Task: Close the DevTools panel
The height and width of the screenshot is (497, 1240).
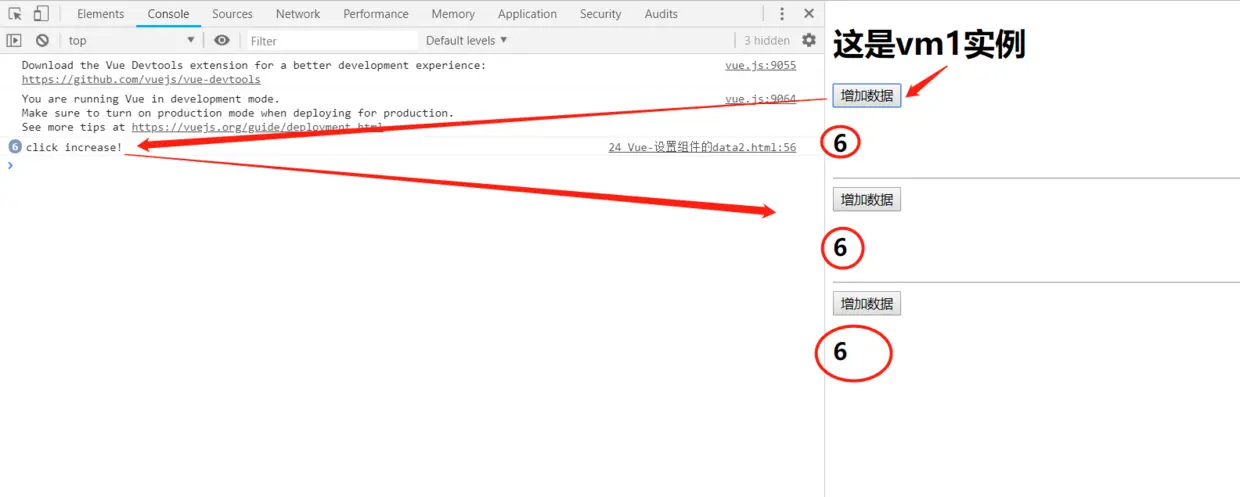Action: click(x=809, y=14)
